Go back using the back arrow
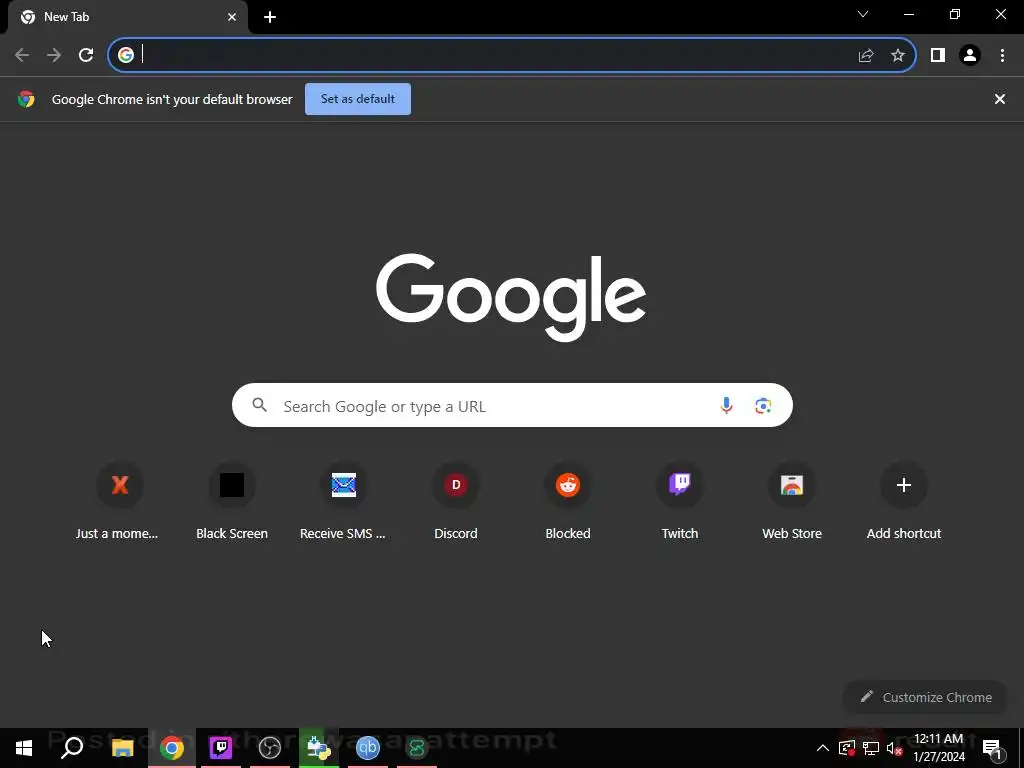 [x=22, y=55]
